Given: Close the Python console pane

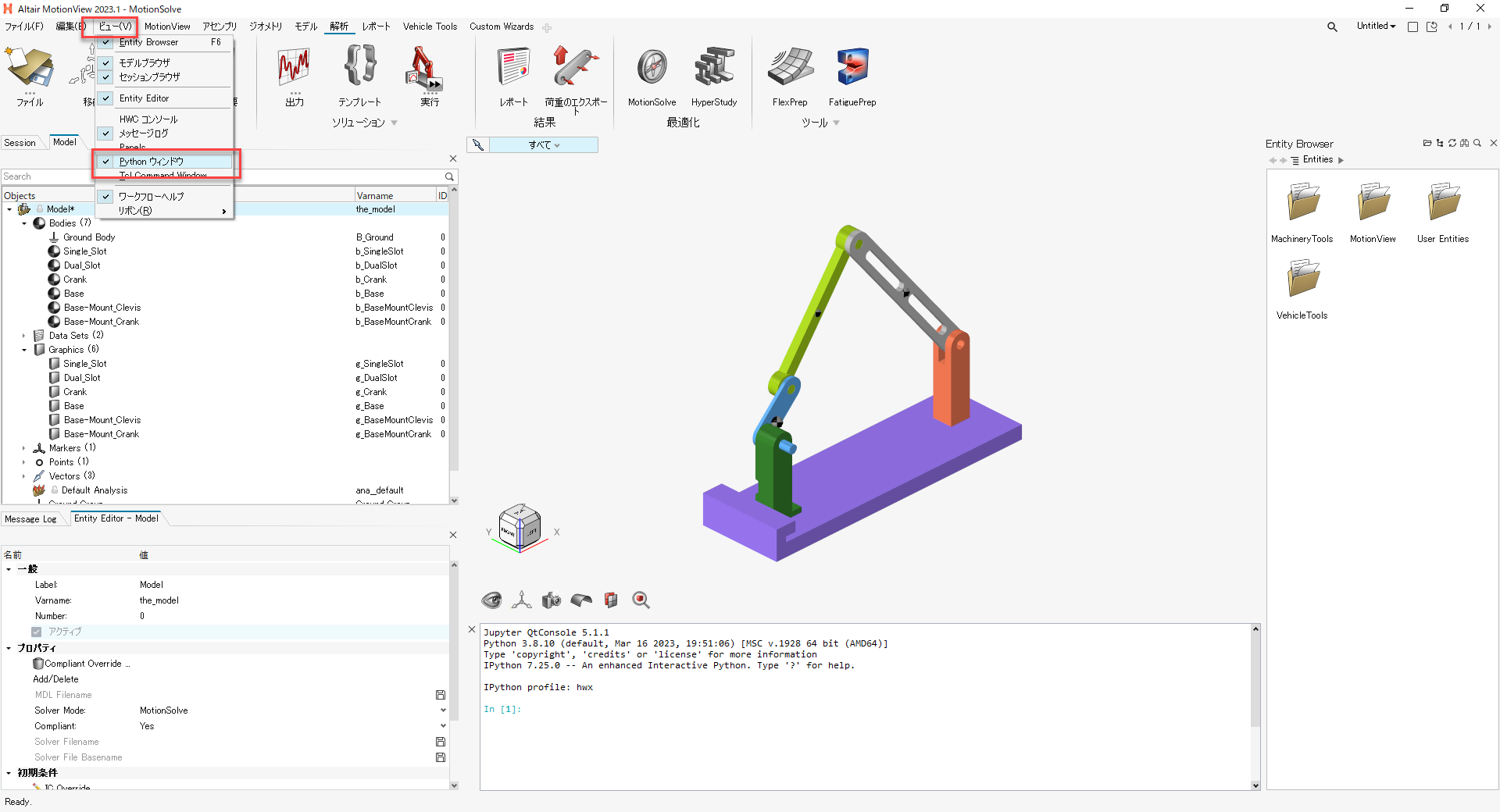Looking at the screenshot, I should coord(472,629).
